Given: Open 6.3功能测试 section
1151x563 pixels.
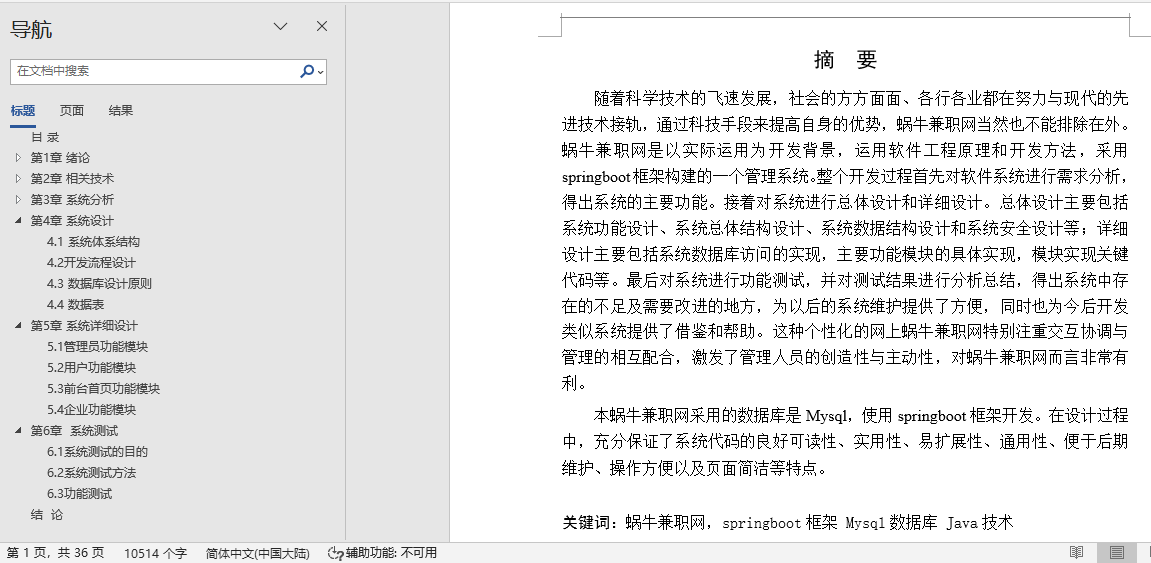Looking at the screenshot, I should pyautogui.click(x=80, y=493).
